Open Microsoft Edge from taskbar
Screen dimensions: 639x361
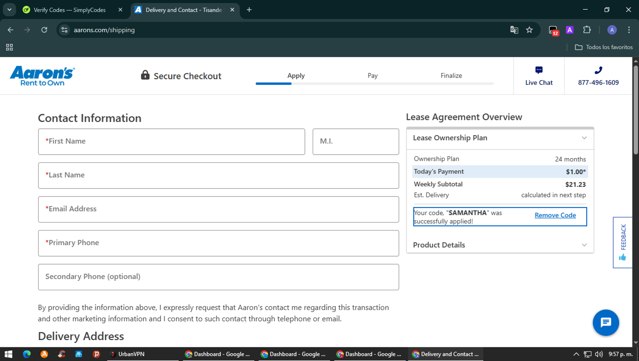[27, 354]
